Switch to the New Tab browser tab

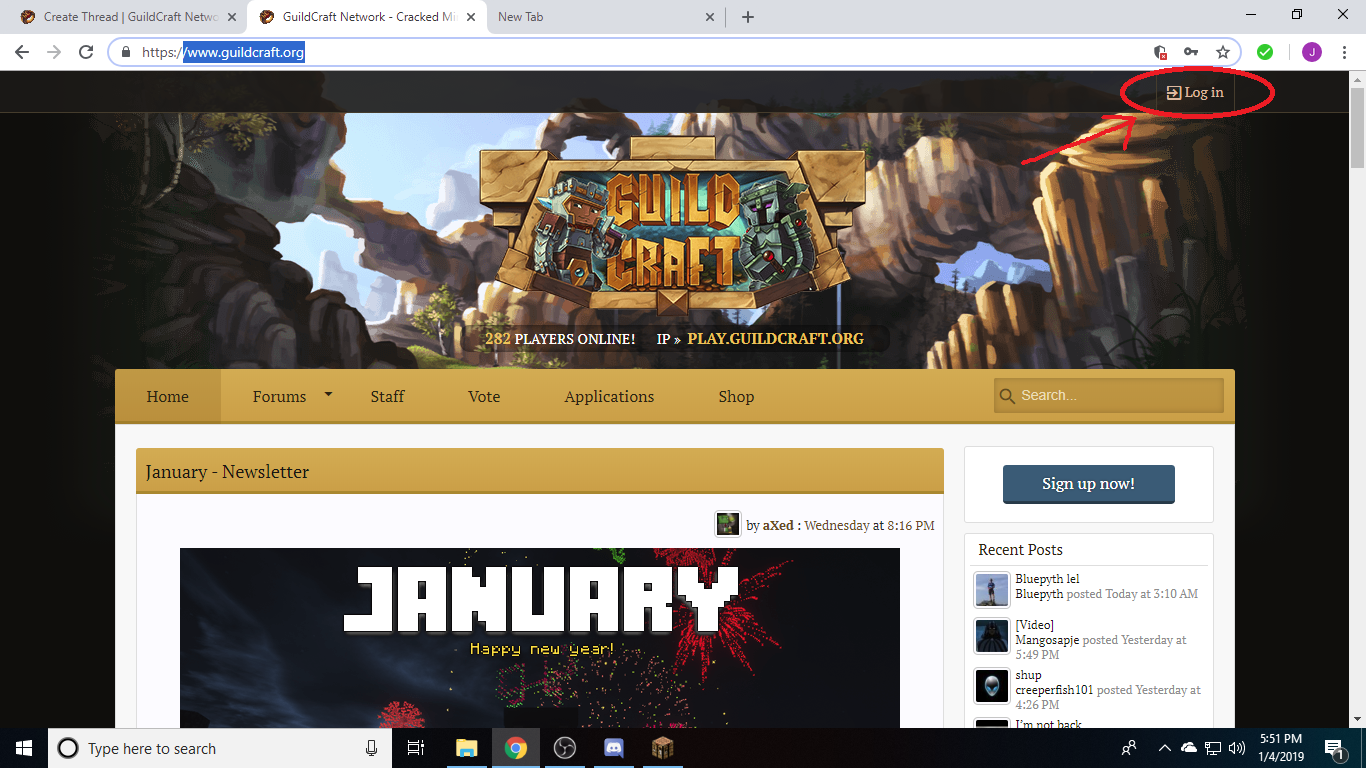607,17
